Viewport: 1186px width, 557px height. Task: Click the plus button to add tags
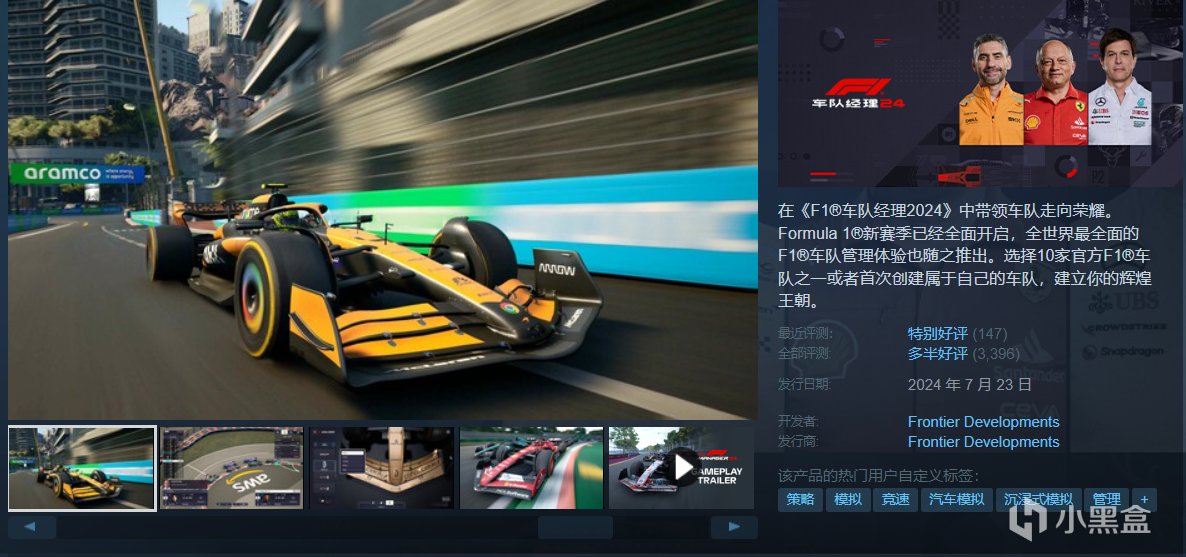coord(1144,499)
